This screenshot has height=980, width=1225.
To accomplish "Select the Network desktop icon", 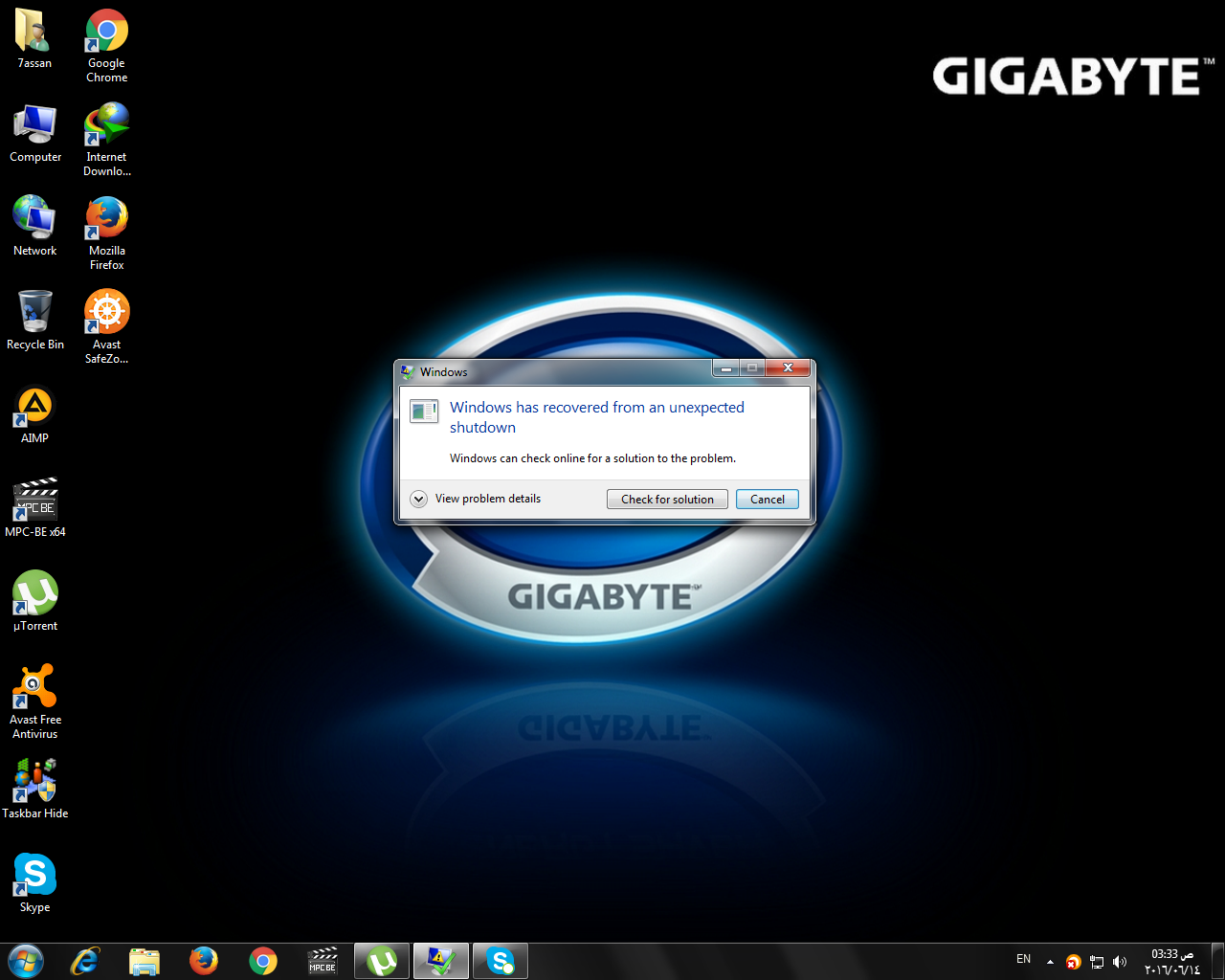I will pos(35,226).
